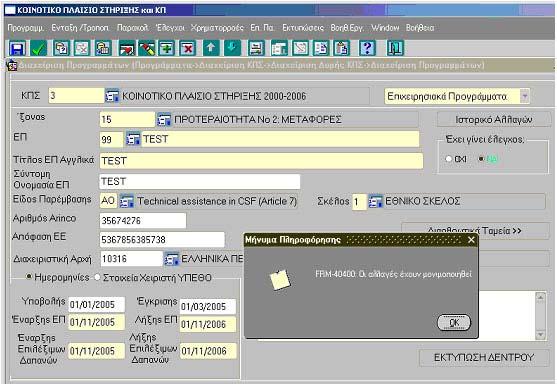
Task: Click scrollbar up arrow of the text area
Action: point(540,297)
